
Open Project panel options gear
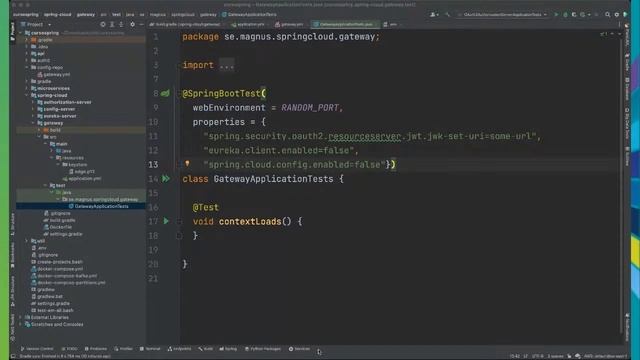(132, 24)
